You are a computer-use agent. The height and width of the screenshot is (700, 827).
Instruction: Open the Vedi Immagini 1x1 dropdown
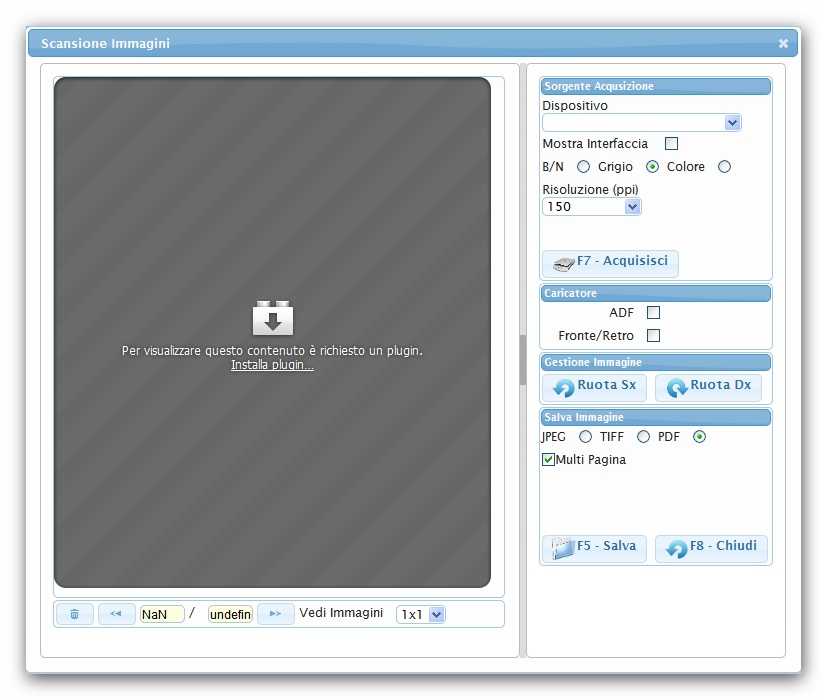tap(421, 614)
